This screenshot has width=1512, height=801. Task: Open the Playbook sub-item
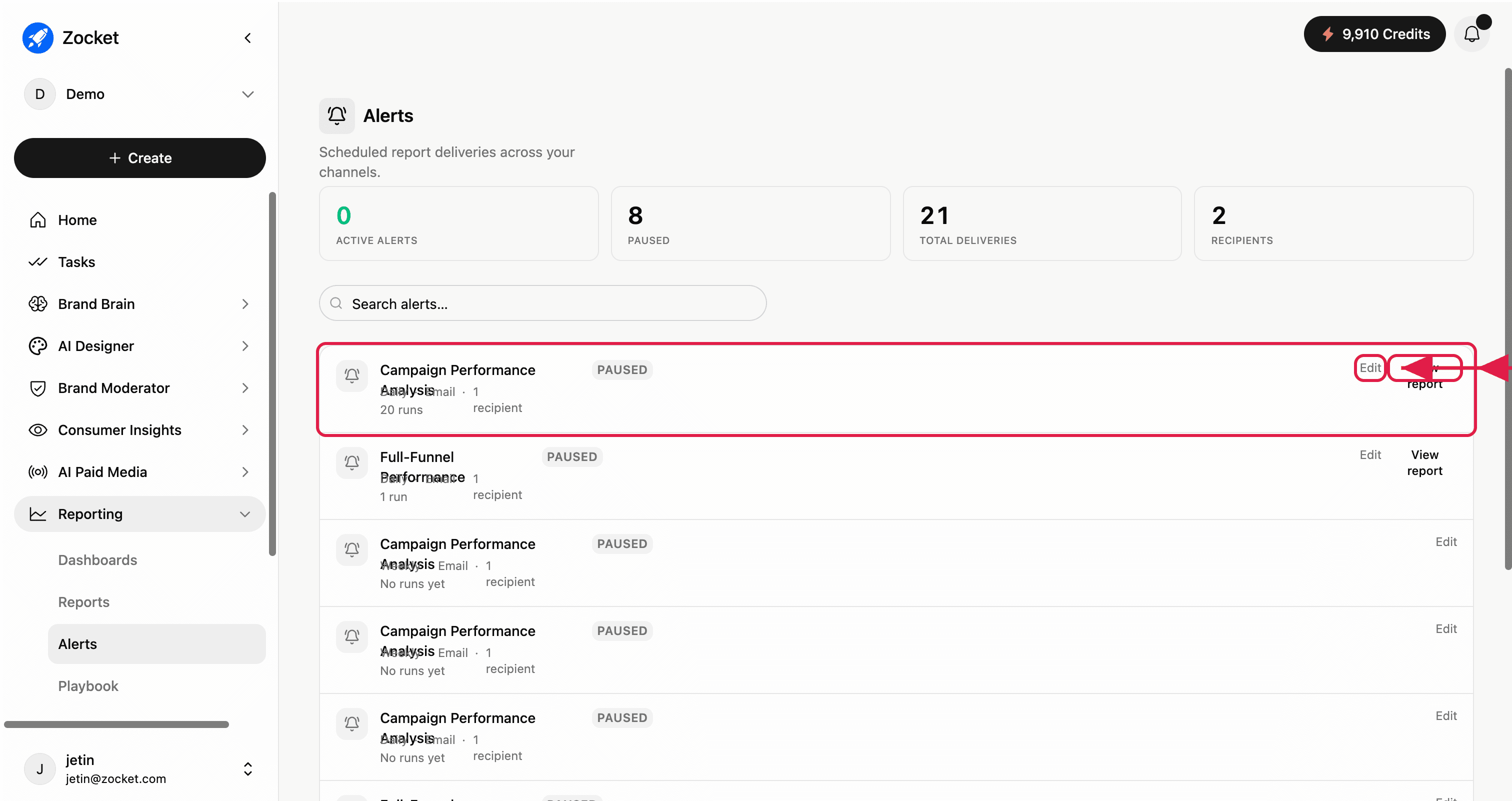(88, 686)
